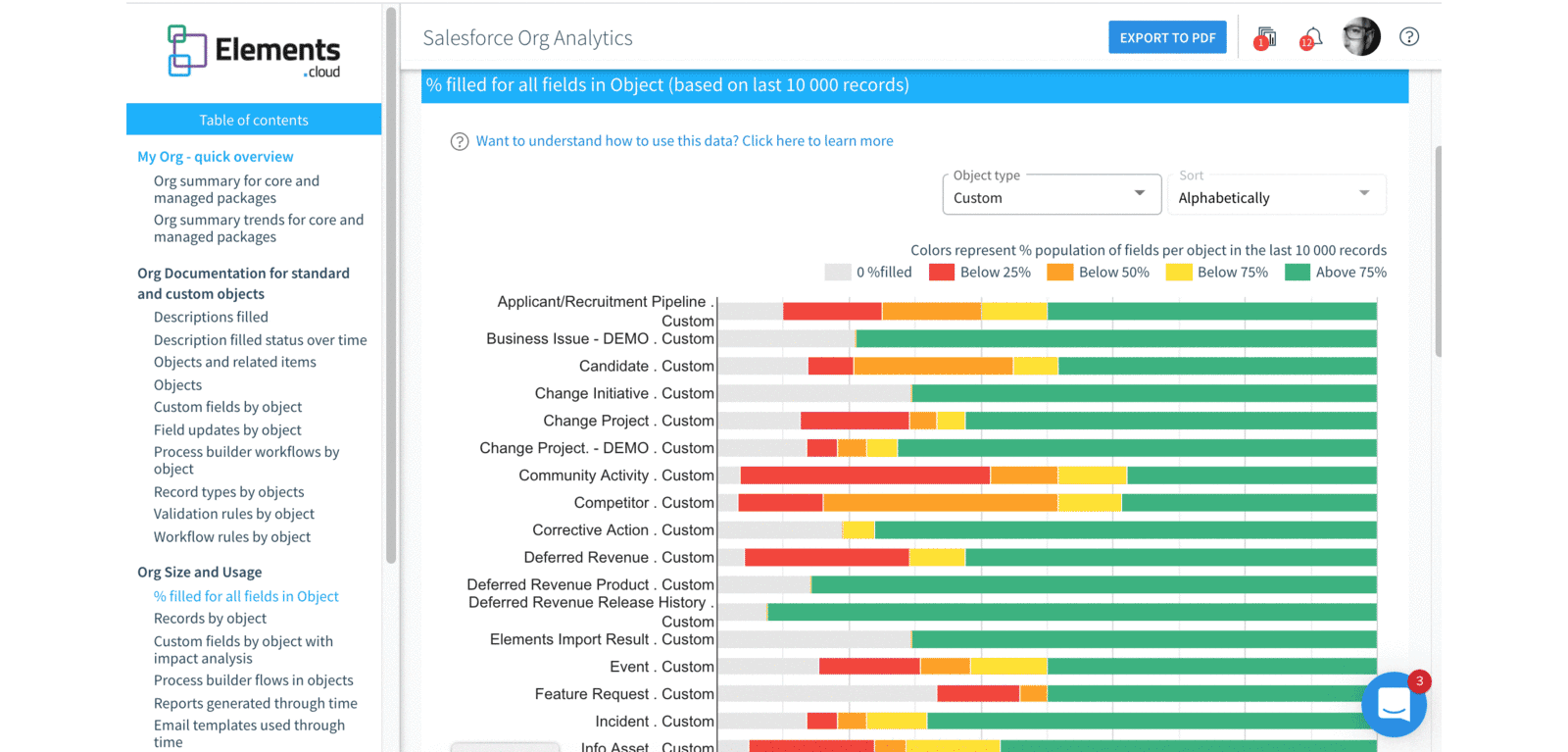Open Custom fields by object with impact analysis
Viewport: 1568px width, 752px height.
pos(243,650)
